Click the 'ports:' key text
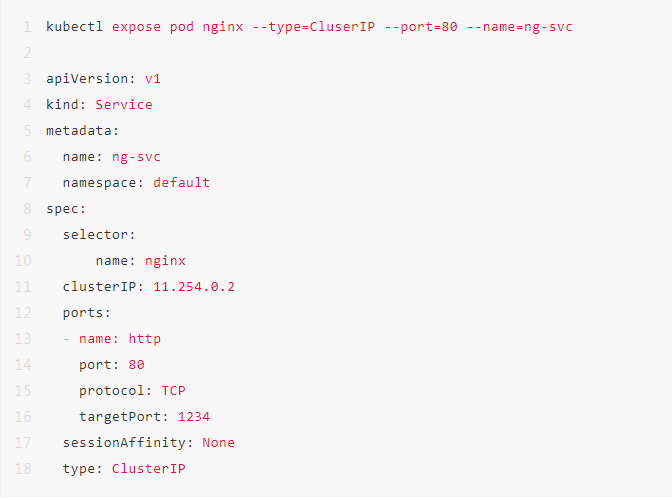 coord(86,313)
